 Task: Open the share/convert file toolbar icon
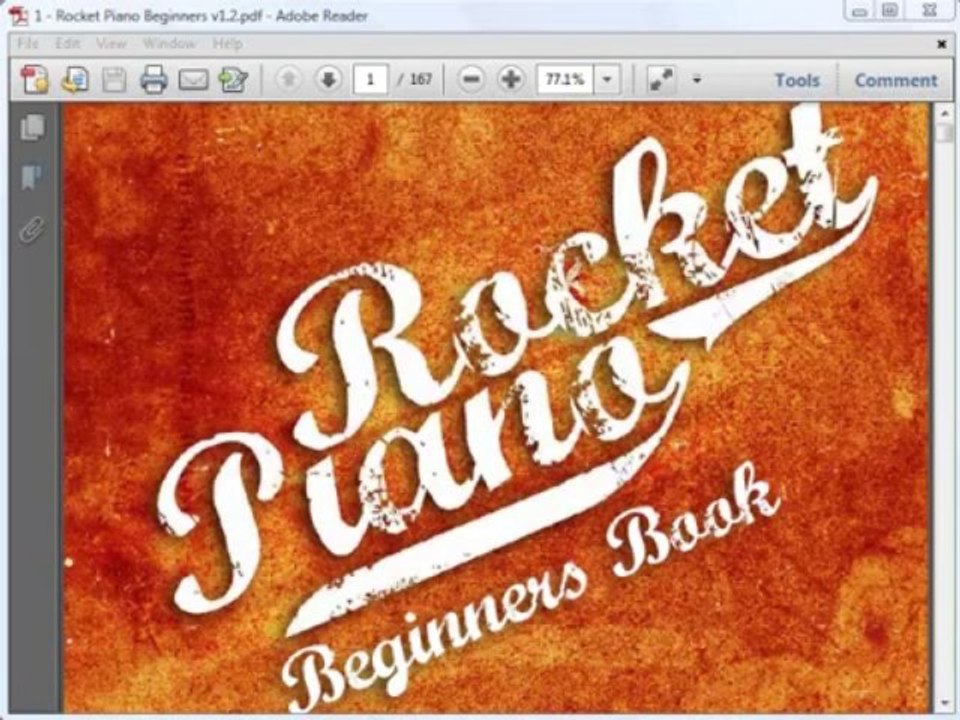coord(75,80)
